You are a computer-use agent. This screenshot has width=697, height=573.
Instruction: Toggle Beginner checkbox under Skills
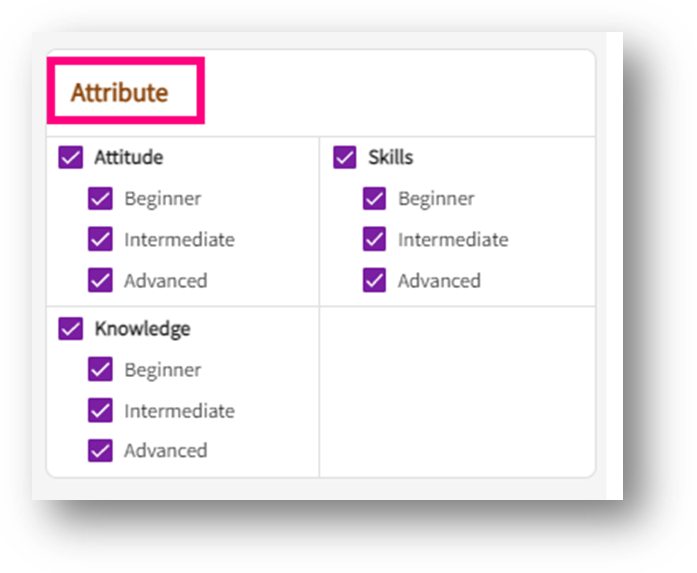[x=374, y=199]
